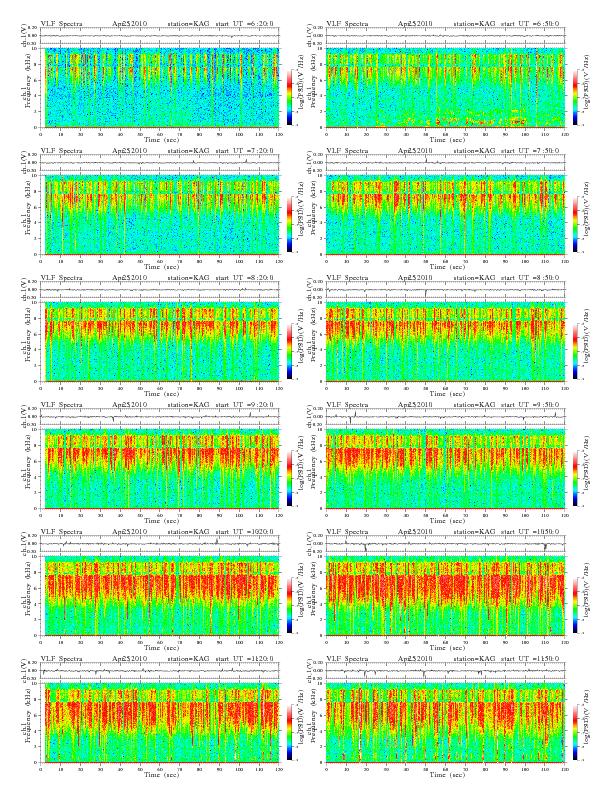Click the spectrogram for start UT 6:50:0
This screenshot has height=792, width=612.
click(x=445, y=88)
